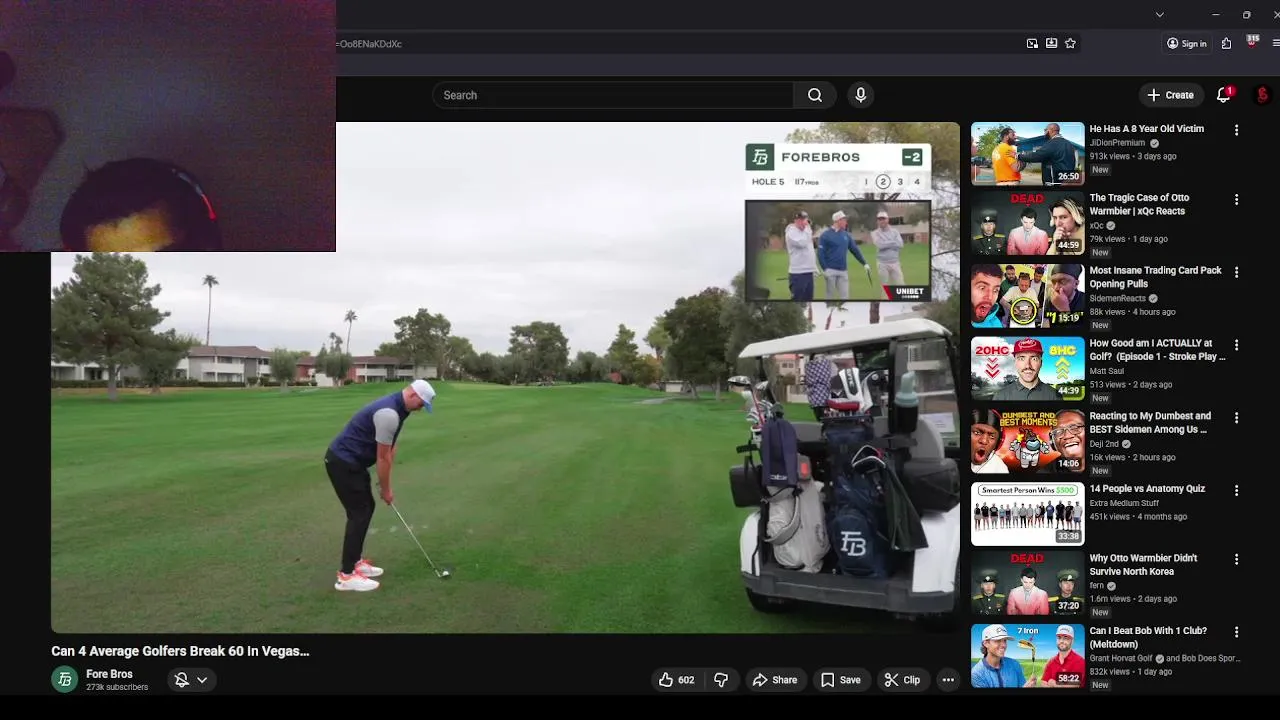Open the browser tab list chevron
Viewport: 1280px width, 720px height.
(1159, 14)
